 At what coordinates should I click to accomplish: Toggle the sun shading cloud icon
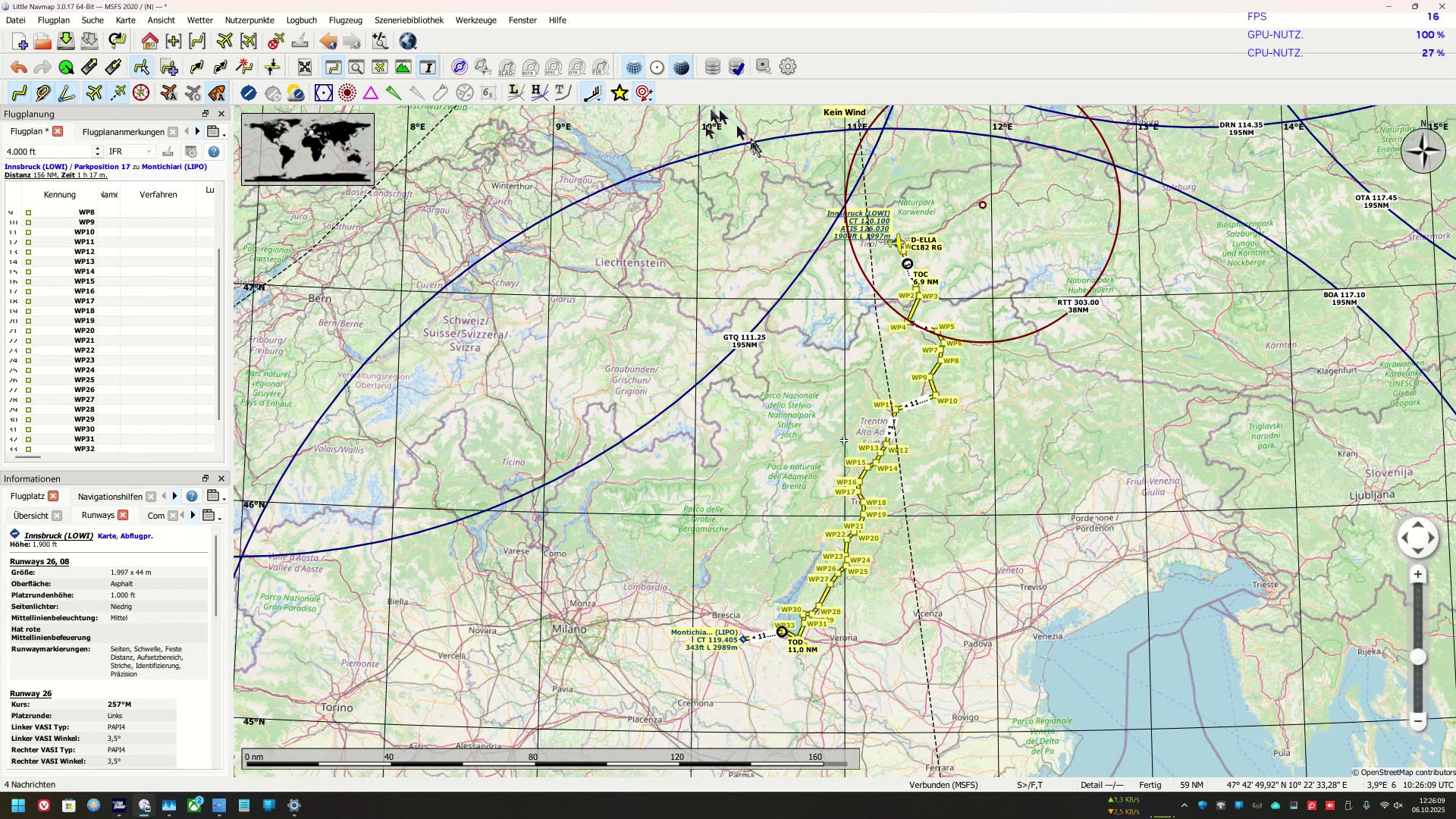[296, 93]
